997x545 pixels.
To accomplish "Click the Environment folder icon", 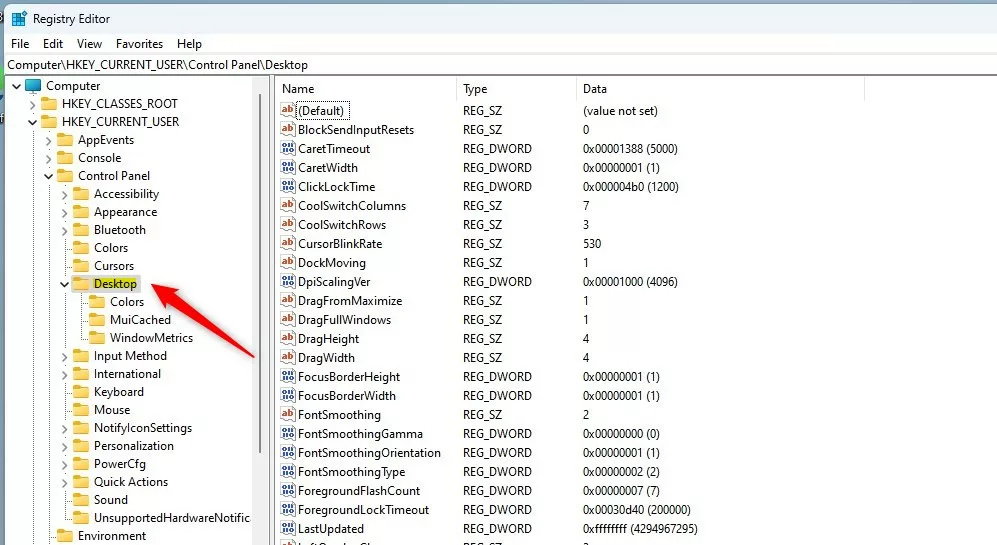I will coord(65,536).
